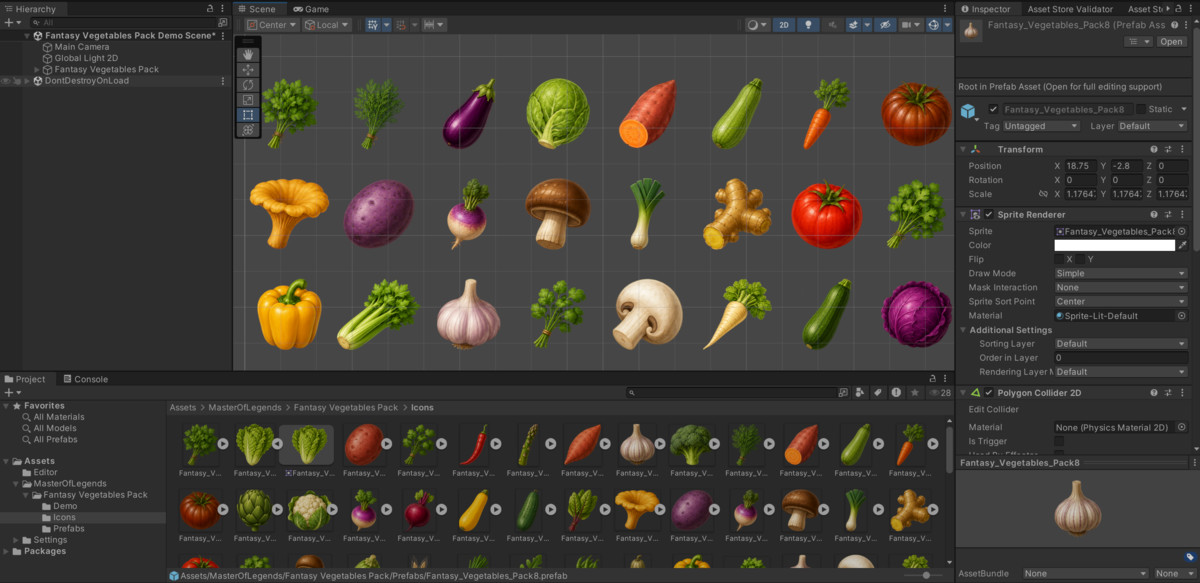Click the prefab cube icon in Inspector
Screen dimensions: 1200x583
(968, 111)
